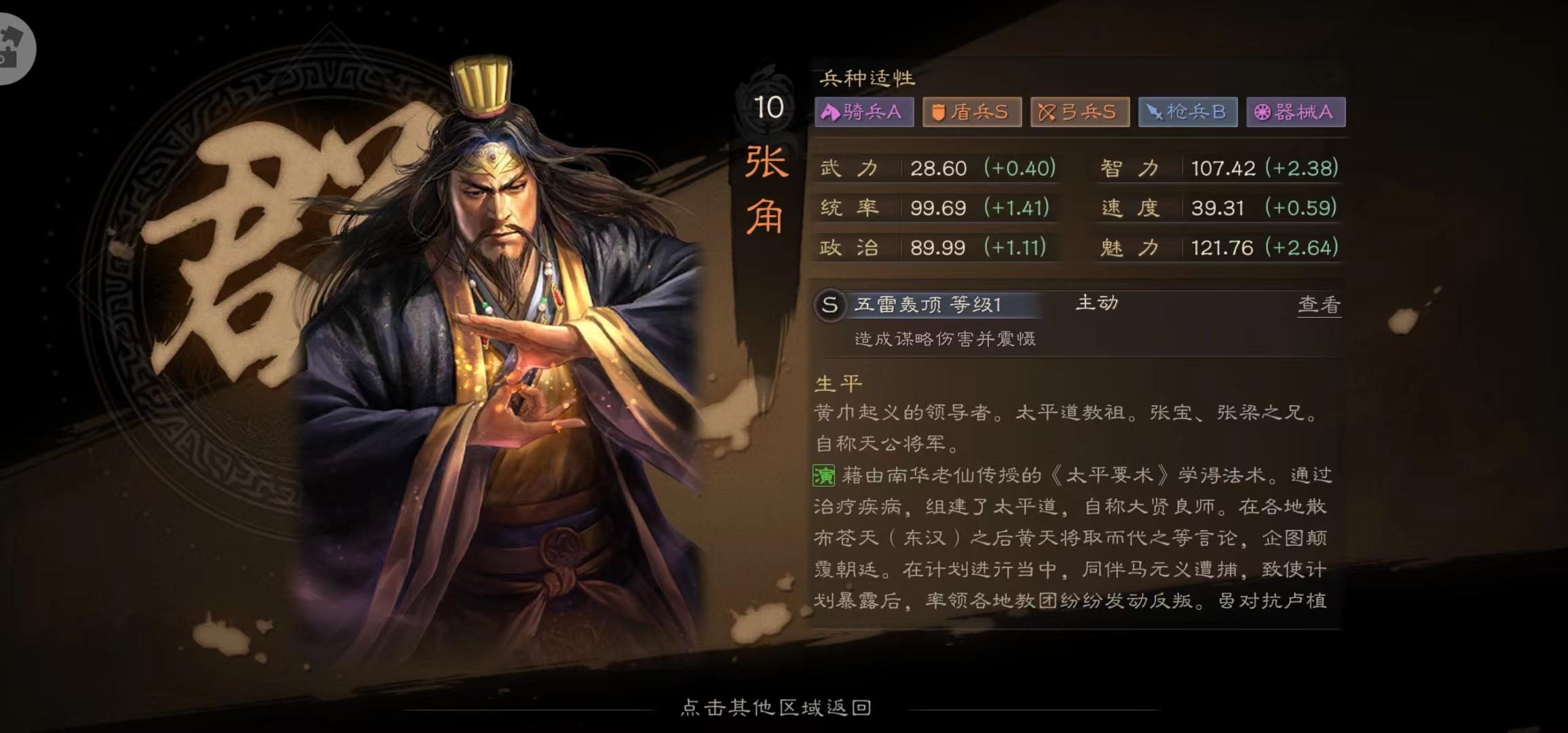The image size is (1568, 733).
Task: Click 点击其他区域返回 to go back
Action: click(776, 707)
